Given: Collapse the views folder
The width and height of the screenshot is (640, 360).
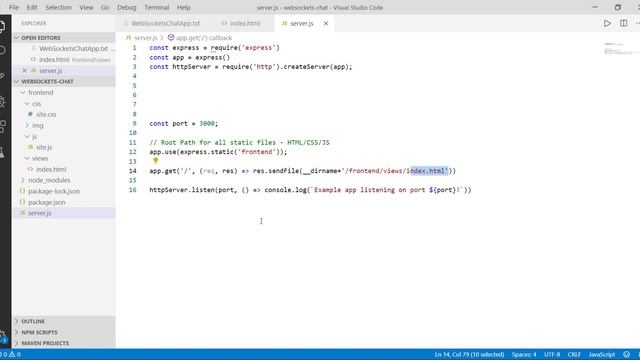Looking at the screenshot, I should pyautogui.click(x=40, y=158).
